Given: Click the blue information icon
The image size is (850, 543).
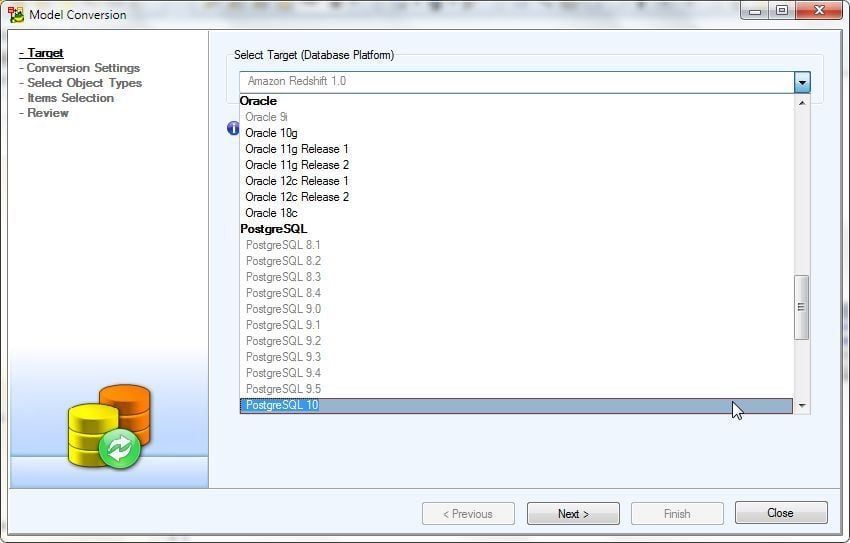Looking at the screenshot, I should pos(233,128).
